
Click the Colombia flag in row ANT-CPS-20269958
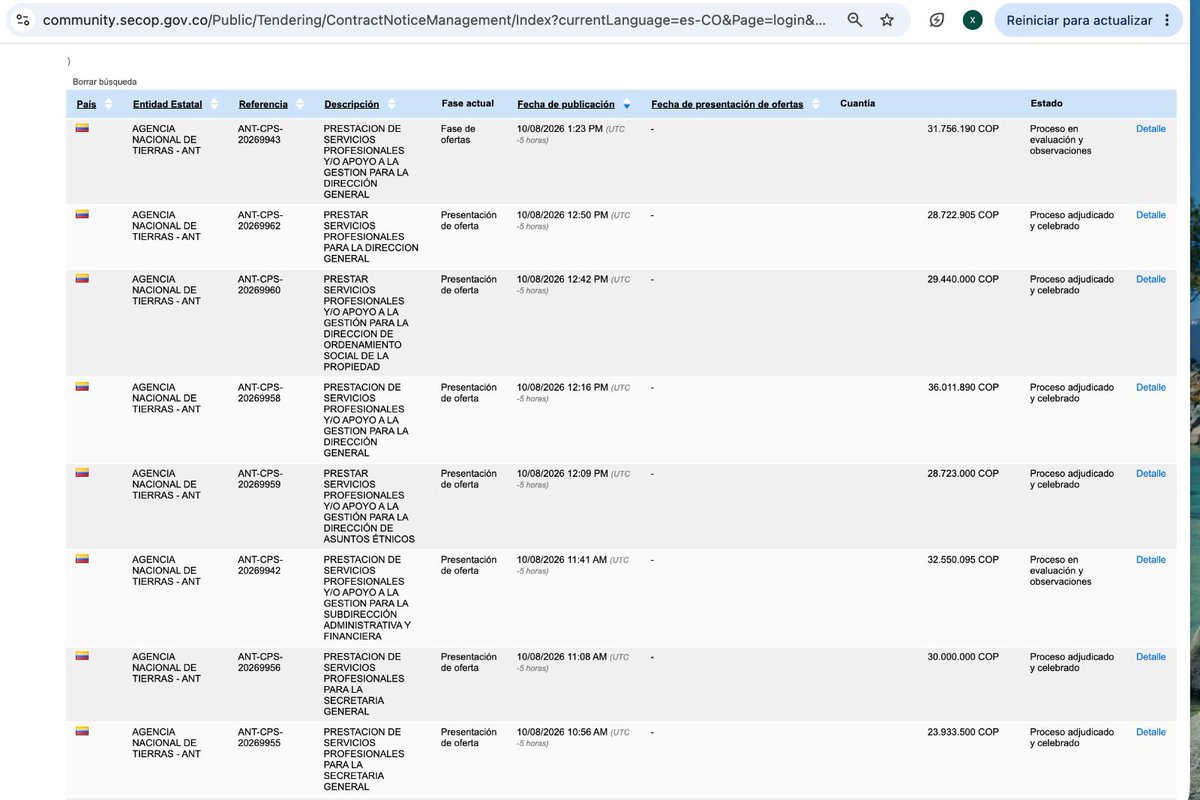tap(82, 386)
